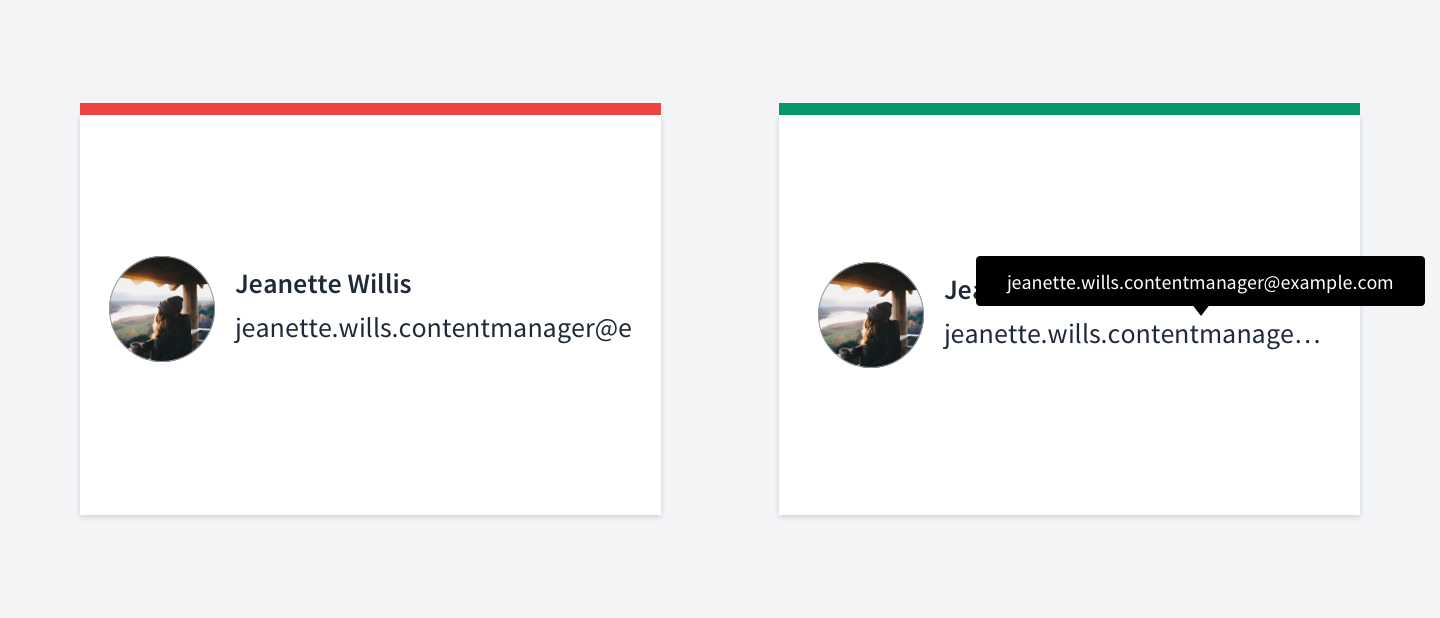Viewport: 1440px width, 618px height.
Task: Click the word Willis in the left card
Action: tap(380, 284)
